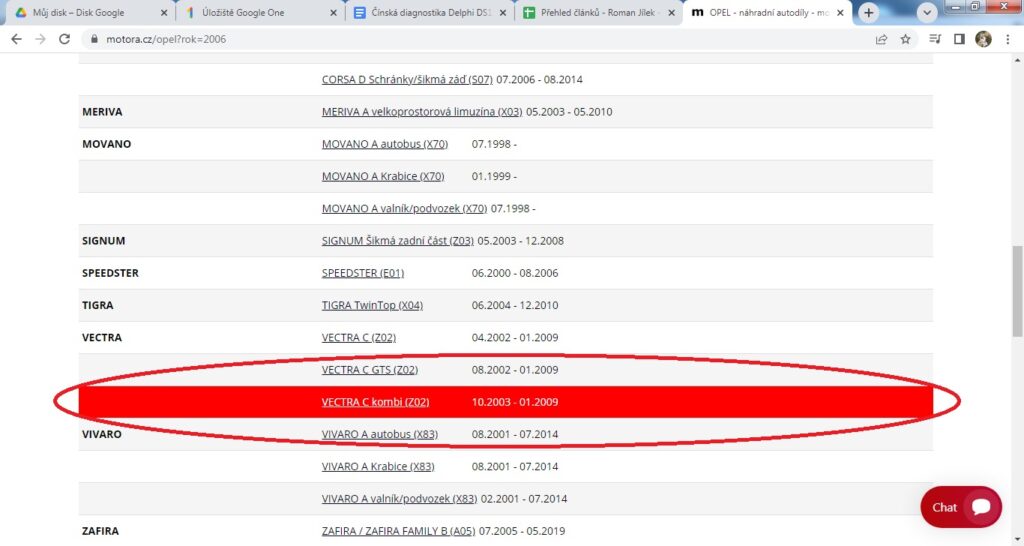Screen dimensions: 1024x546
Task: Close the Čínská diagnostika Delphi tab
Action: tap(502, 12)
